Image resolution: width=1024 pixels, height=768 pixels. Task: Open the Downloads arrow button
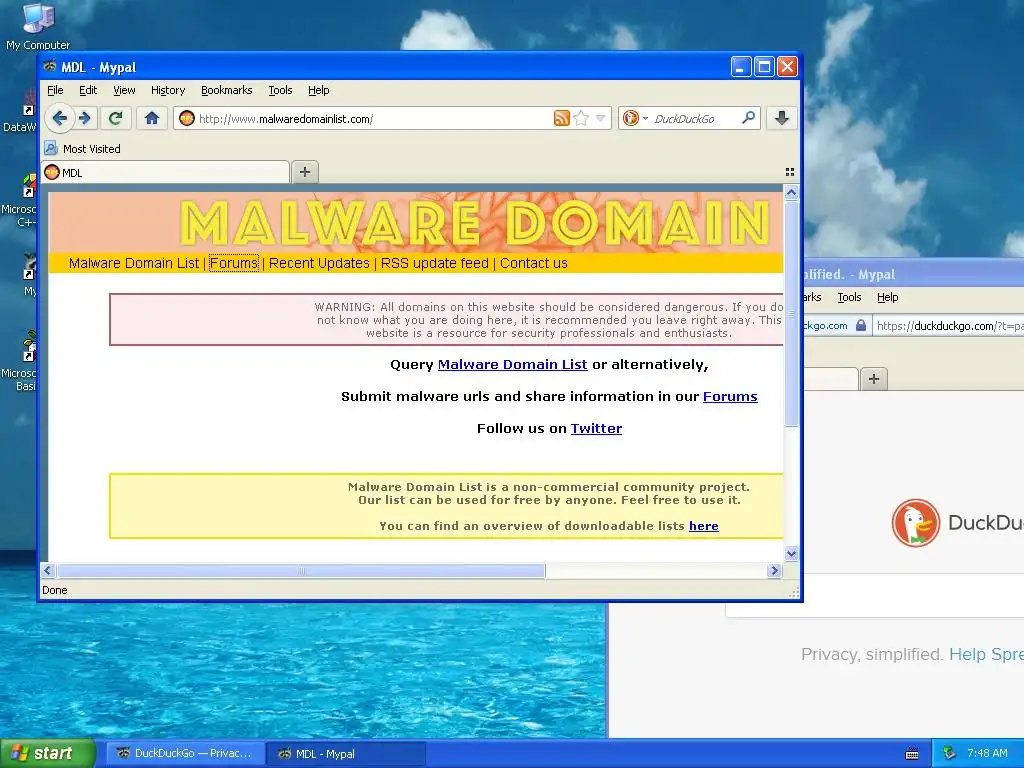pos(782,118)
